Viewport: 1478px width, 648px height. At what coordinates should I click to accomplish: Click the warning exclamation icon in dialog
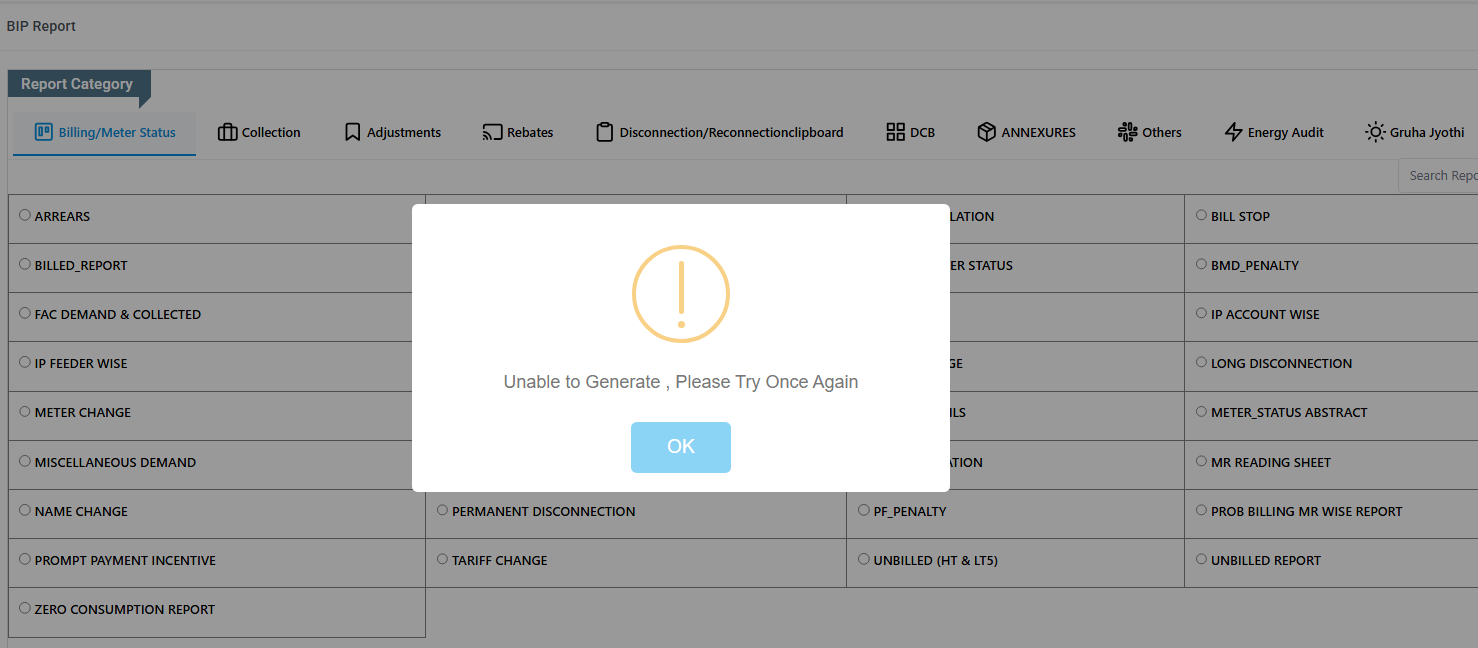pyautogui.click(x=681, y=294)
